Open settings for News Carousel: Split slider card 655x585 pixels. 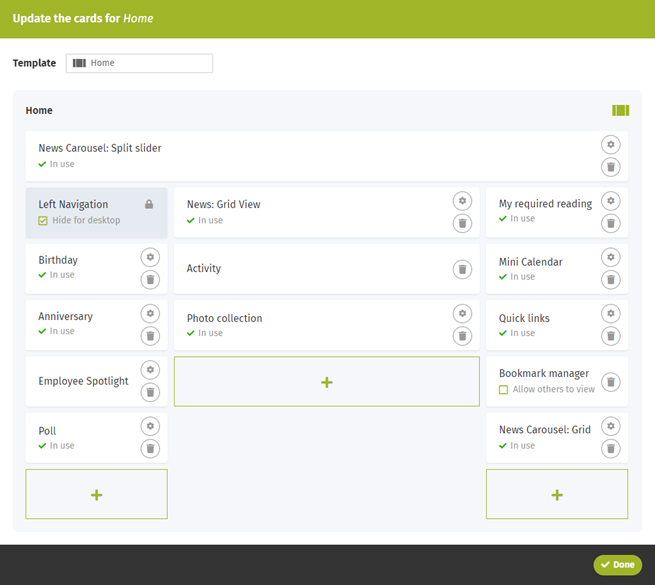[610, 145]
